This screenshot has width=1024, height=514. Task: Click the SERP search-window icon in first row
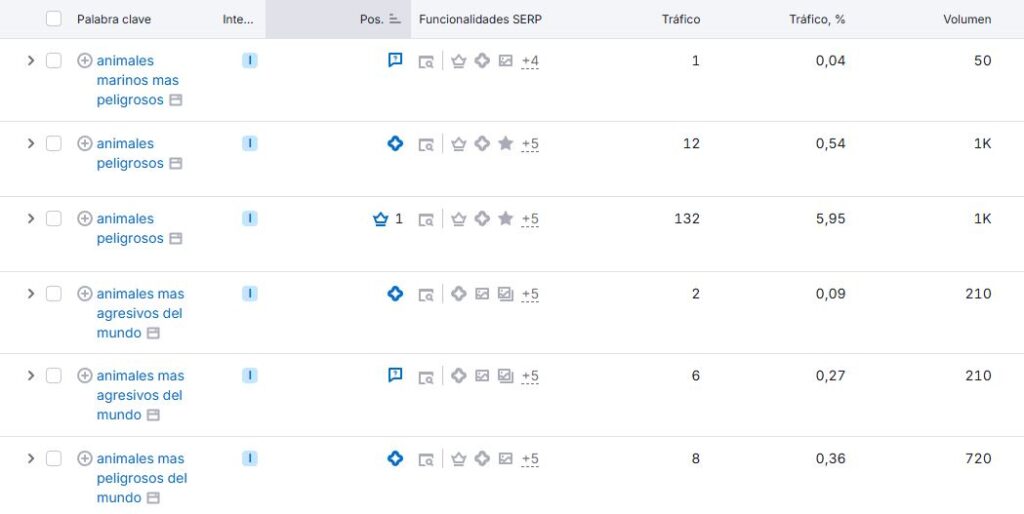[x=426, y=62]
